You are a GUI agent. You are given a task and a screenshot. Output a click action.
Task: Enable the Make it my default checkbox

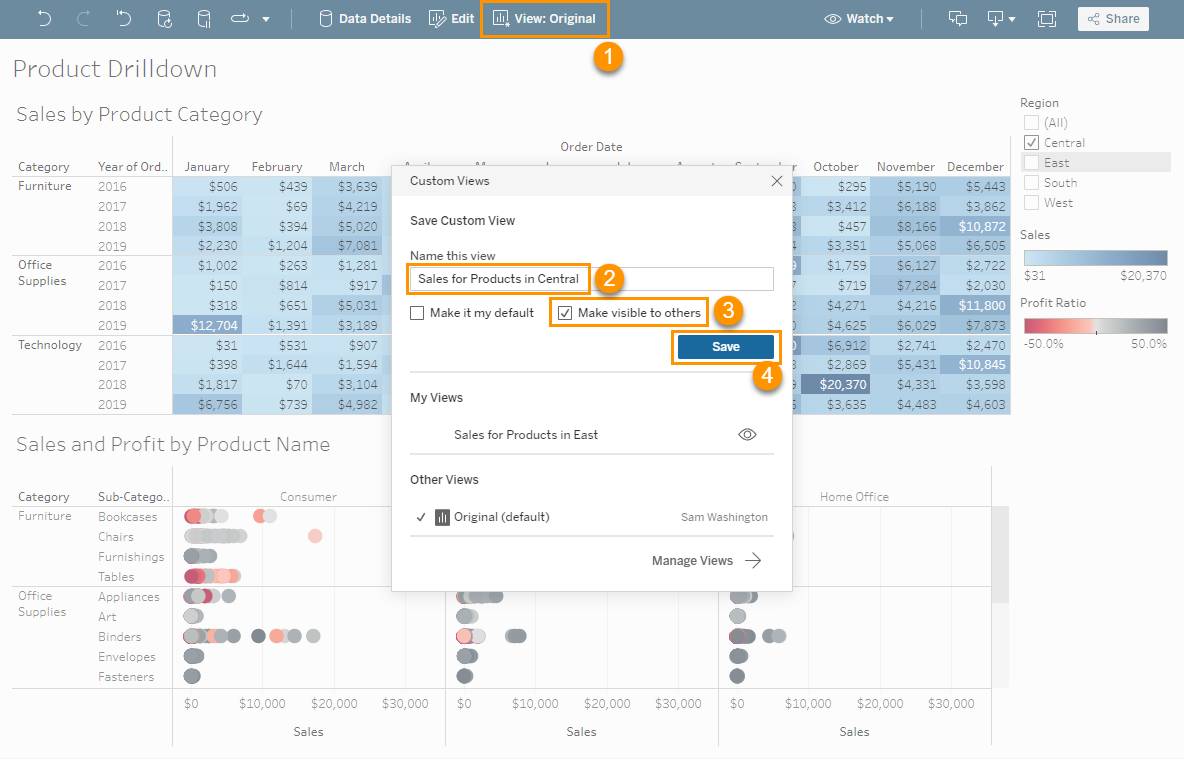click(416, 313)
